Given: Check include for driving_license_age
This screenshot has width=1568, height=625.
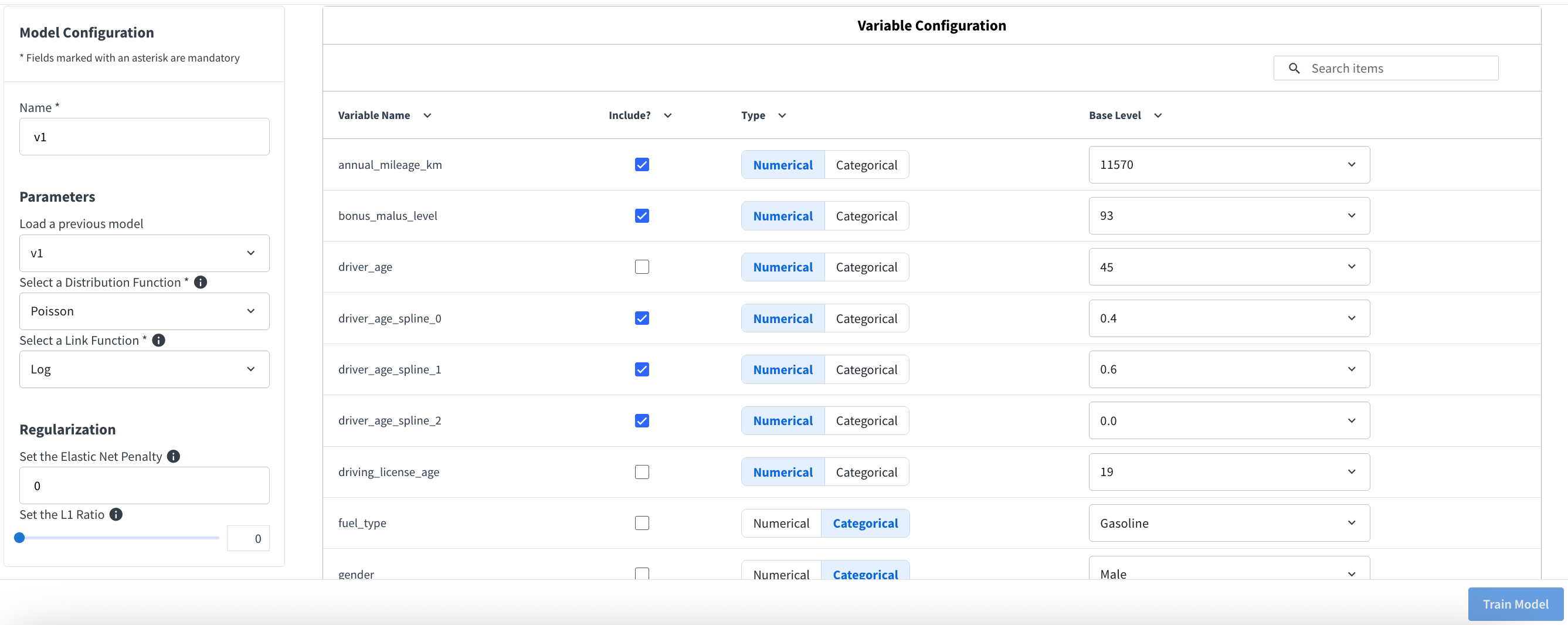Looking at the screenshot, I should 642,471.
